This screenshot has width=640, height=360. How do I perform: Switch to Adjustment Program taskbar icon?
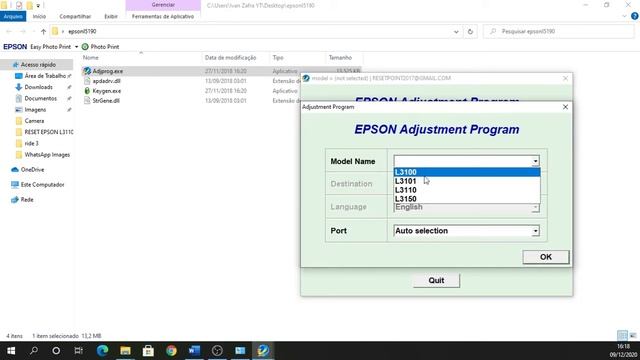point(263,351)
